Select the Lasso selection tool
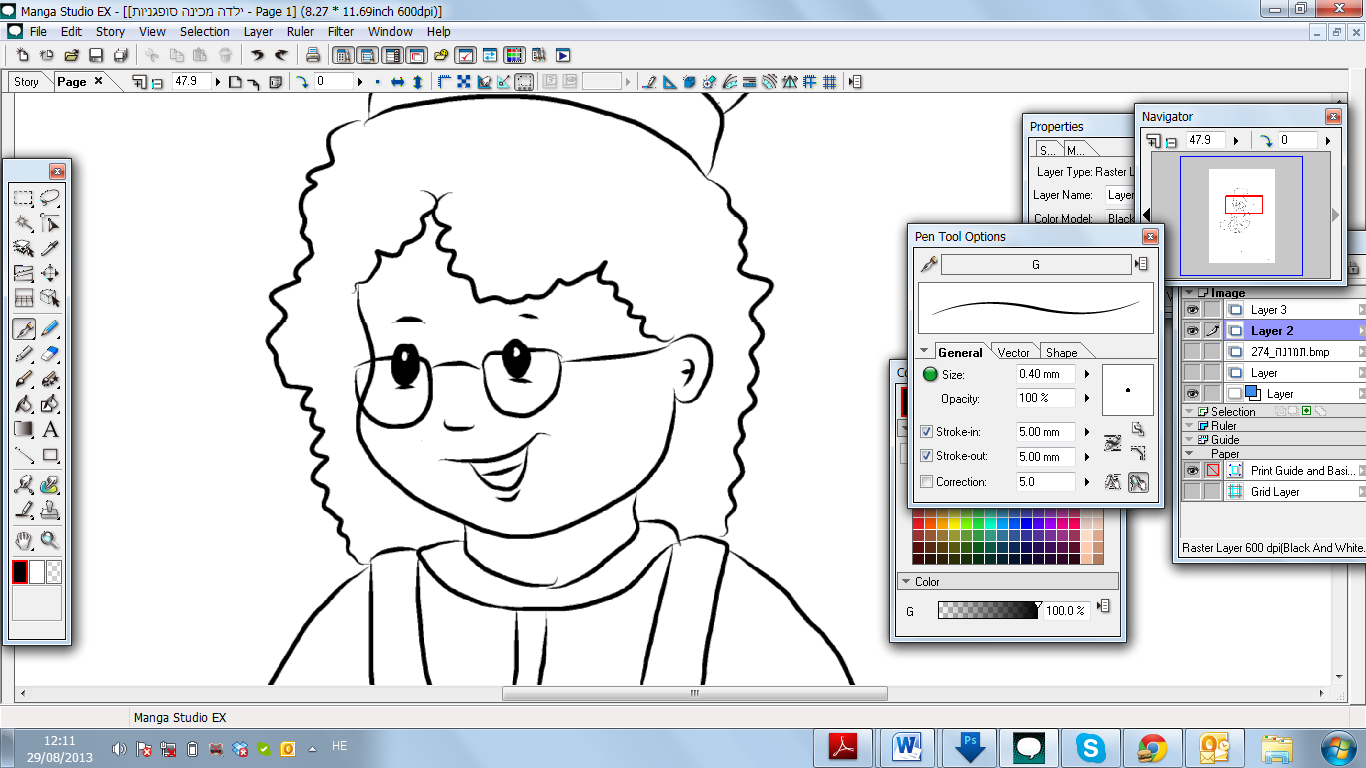The height and width of the screenshot is (768, 1366). [x=50, y=197]
